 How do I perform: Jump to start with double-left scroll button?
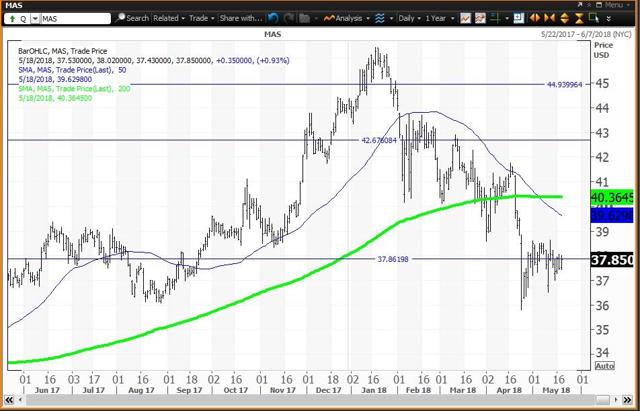click(8, 400)
